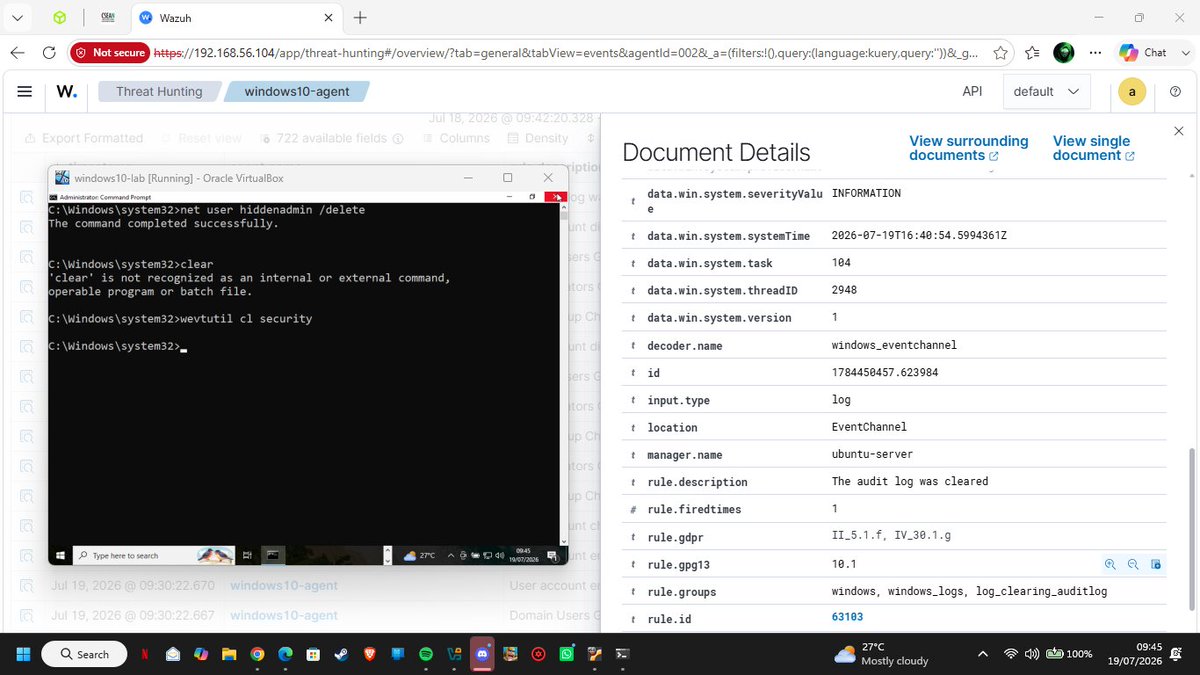Viewport: 1200px width, 675px height.
Task: Open the Density option in events table
Action: pos(538,138)
